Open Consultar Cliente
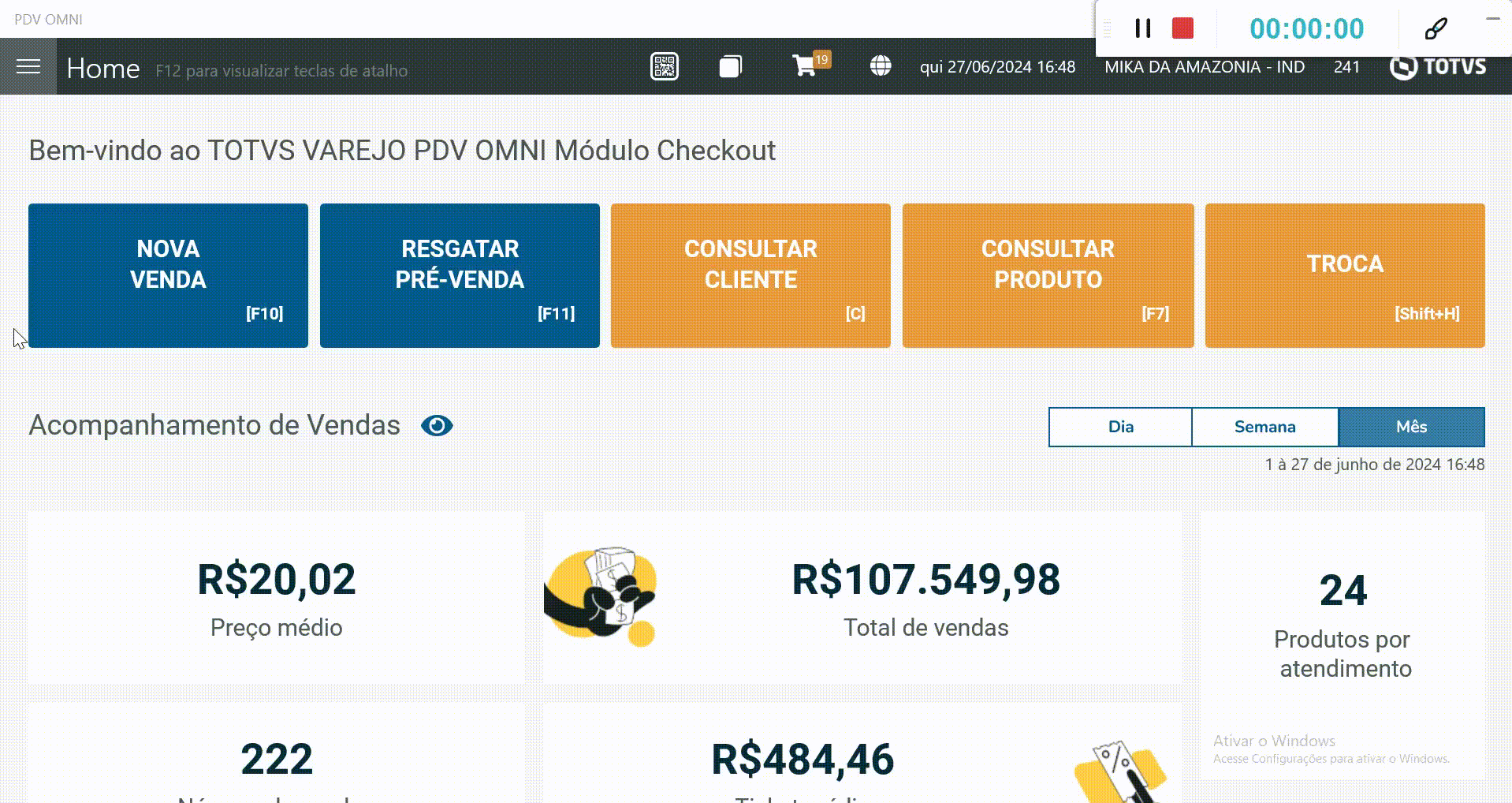1512x803 pixels. (x=750, y=275)
